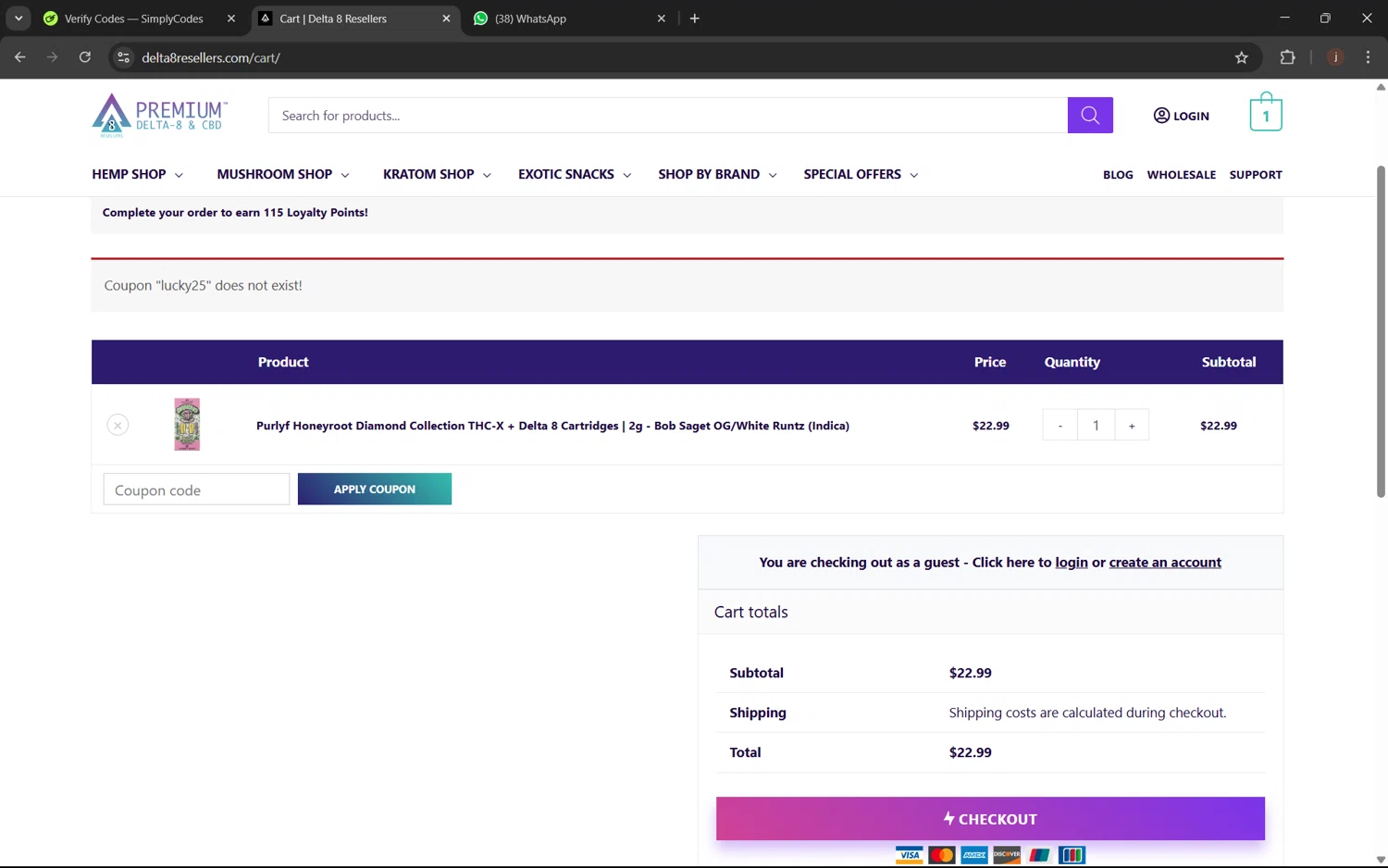Click the Mastercard payment icon
Screen dimensions: 1388x868
[941, 855]
